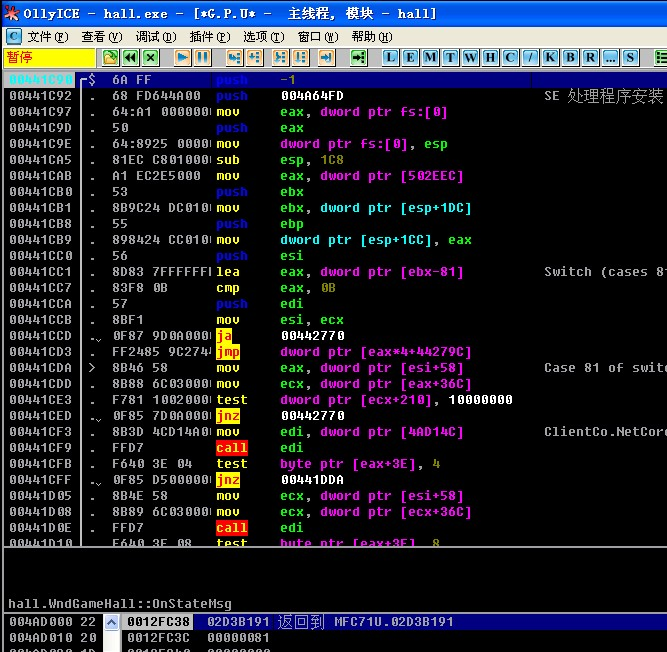Open Threads window (T button)

450,58
